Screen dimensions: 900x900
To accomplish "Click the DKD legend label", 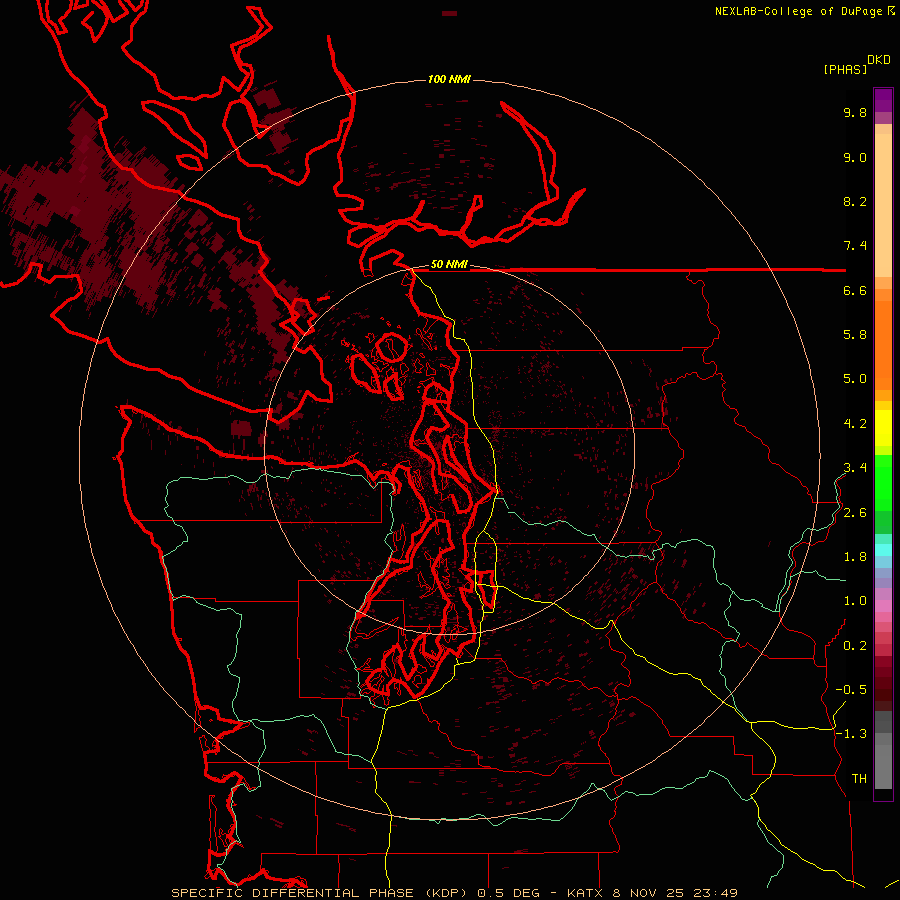I will coord(879,60).
